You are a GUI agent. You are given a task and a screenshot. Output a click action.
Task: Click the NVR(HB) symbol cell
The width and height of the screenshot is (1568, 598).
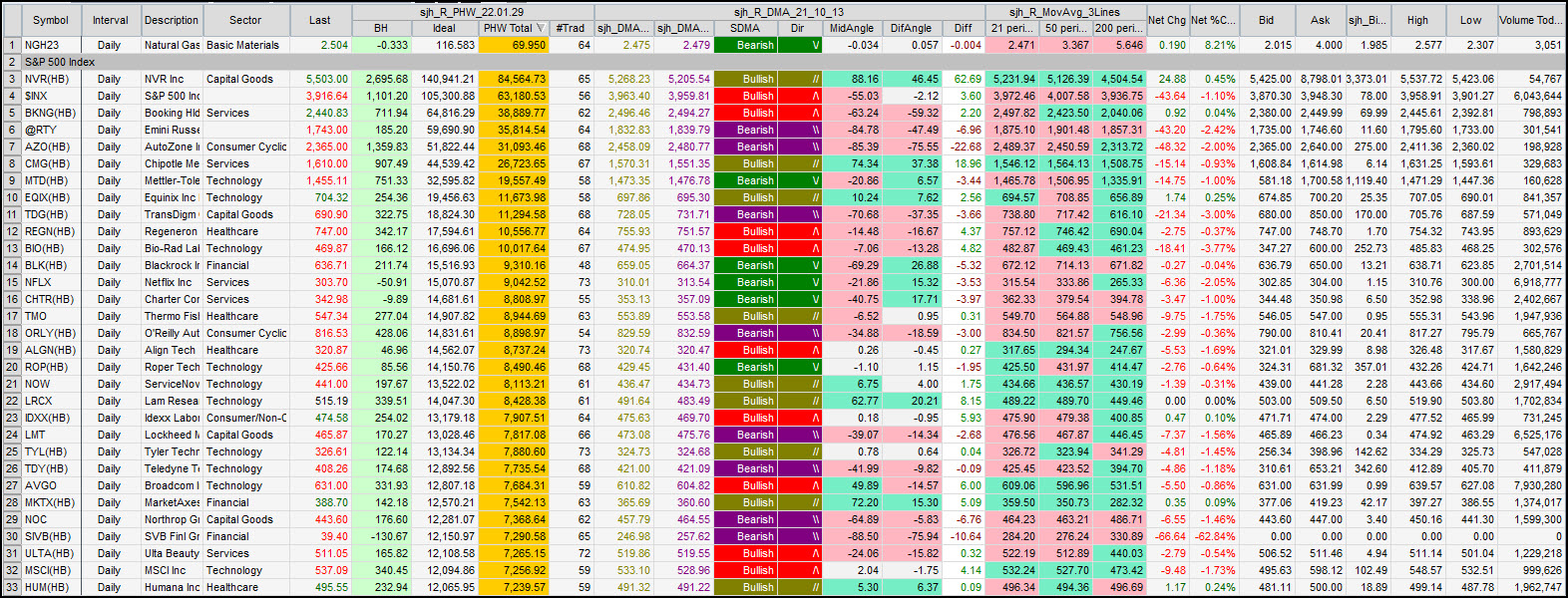(x=51, y=79)
